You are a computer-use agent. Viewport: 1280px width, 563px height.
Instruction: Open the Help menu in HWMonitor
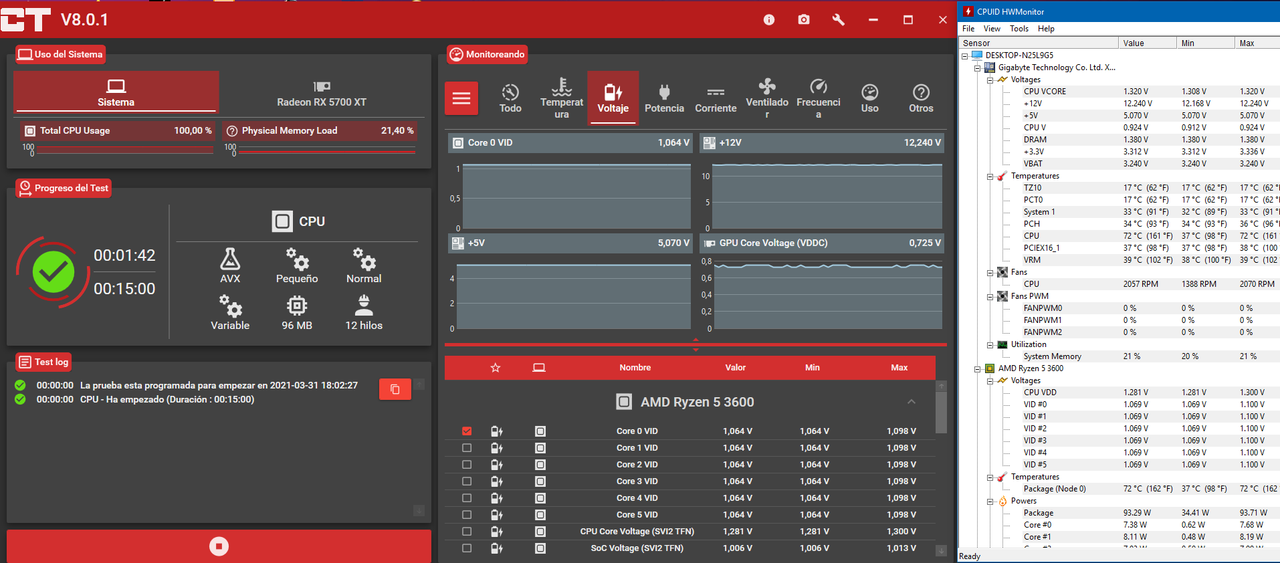[1046, 29]
